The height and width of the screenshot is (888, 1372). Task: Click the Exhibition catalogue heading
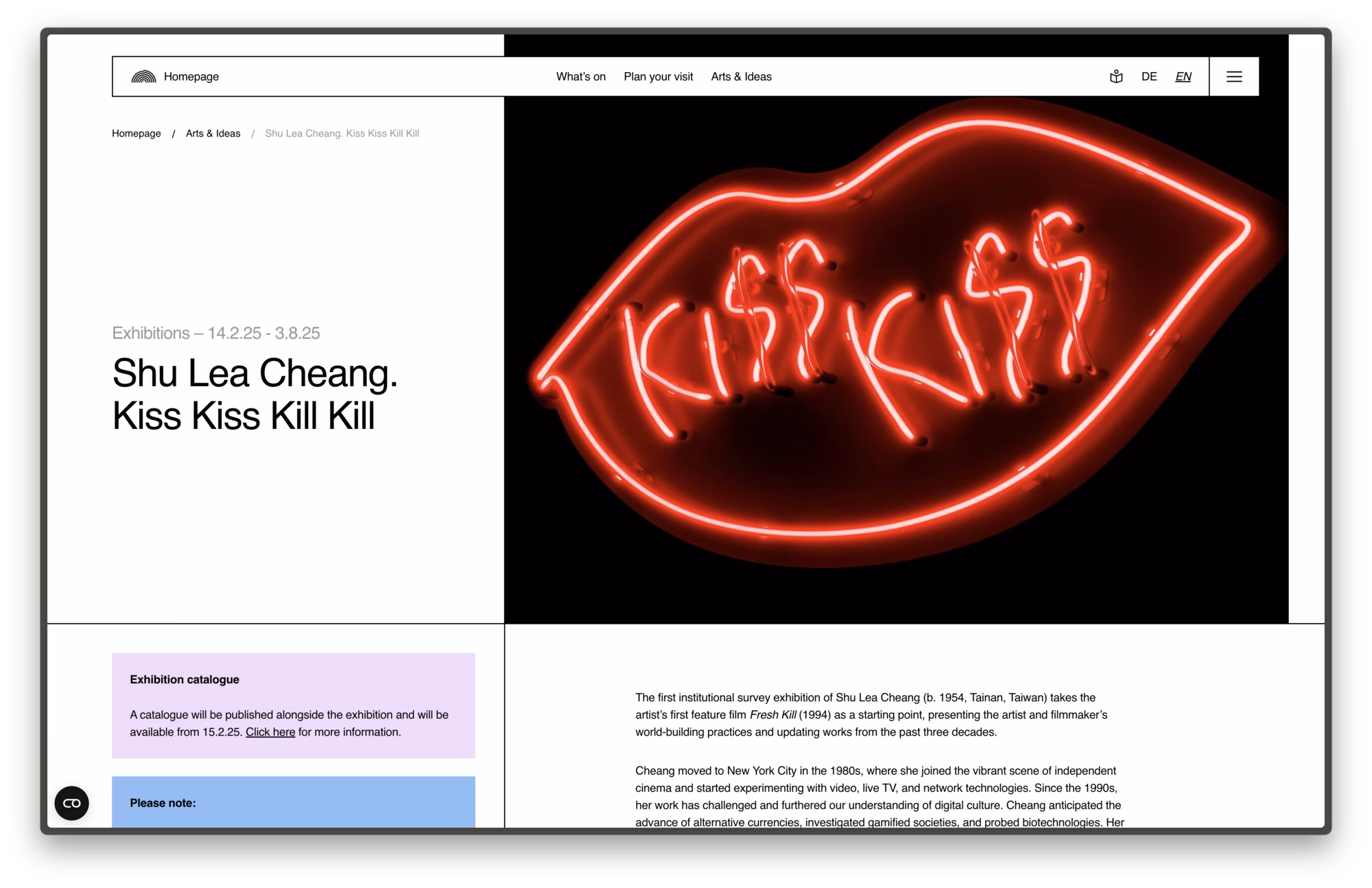[x=185, y=679]
